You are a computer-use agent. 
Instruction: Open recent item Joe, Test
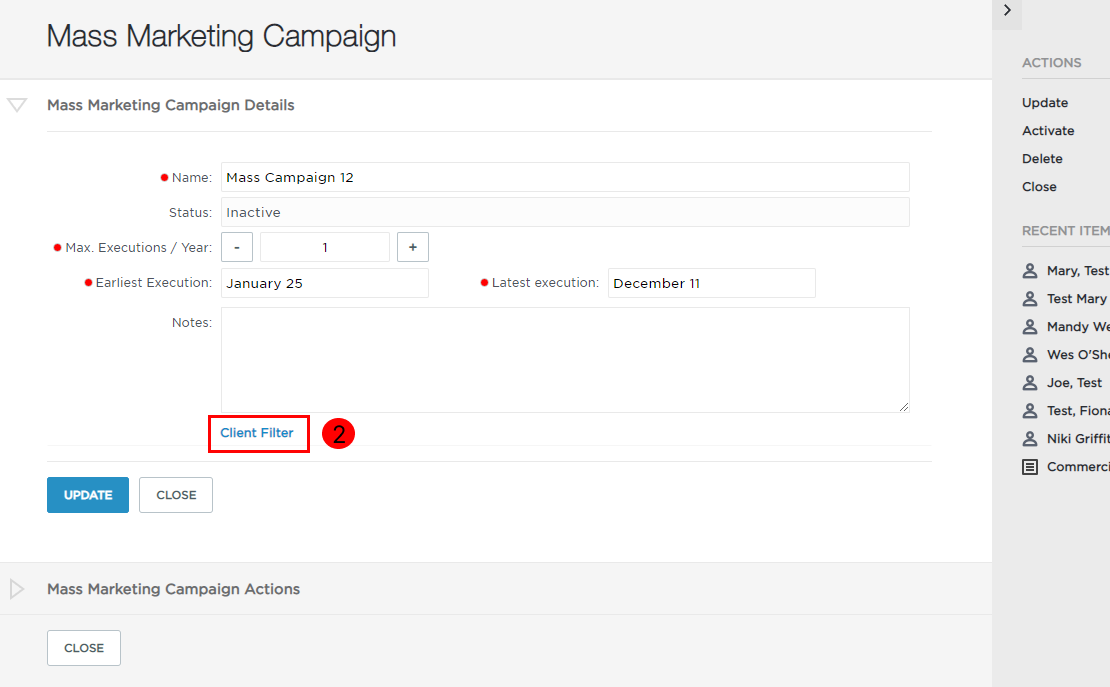1075,383
